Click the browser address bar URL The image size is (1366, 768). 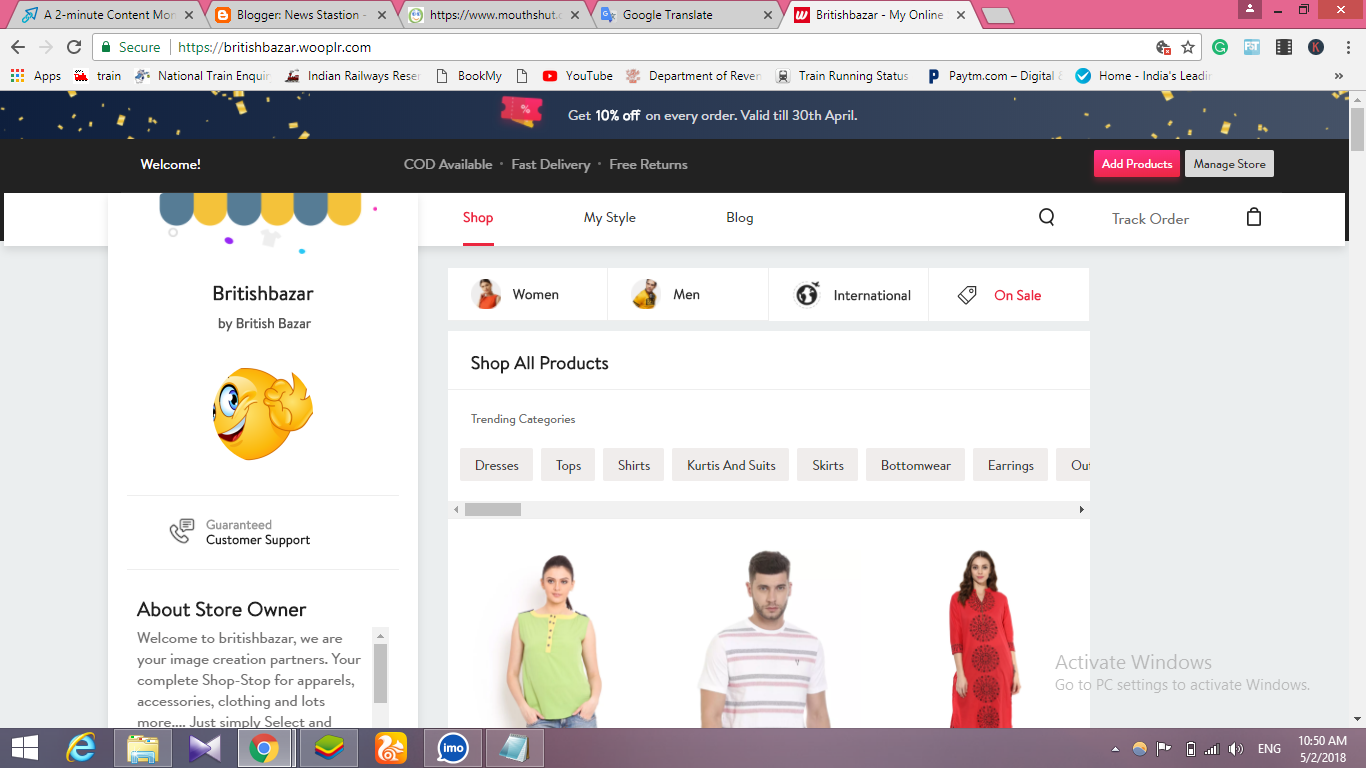(275, 47)
